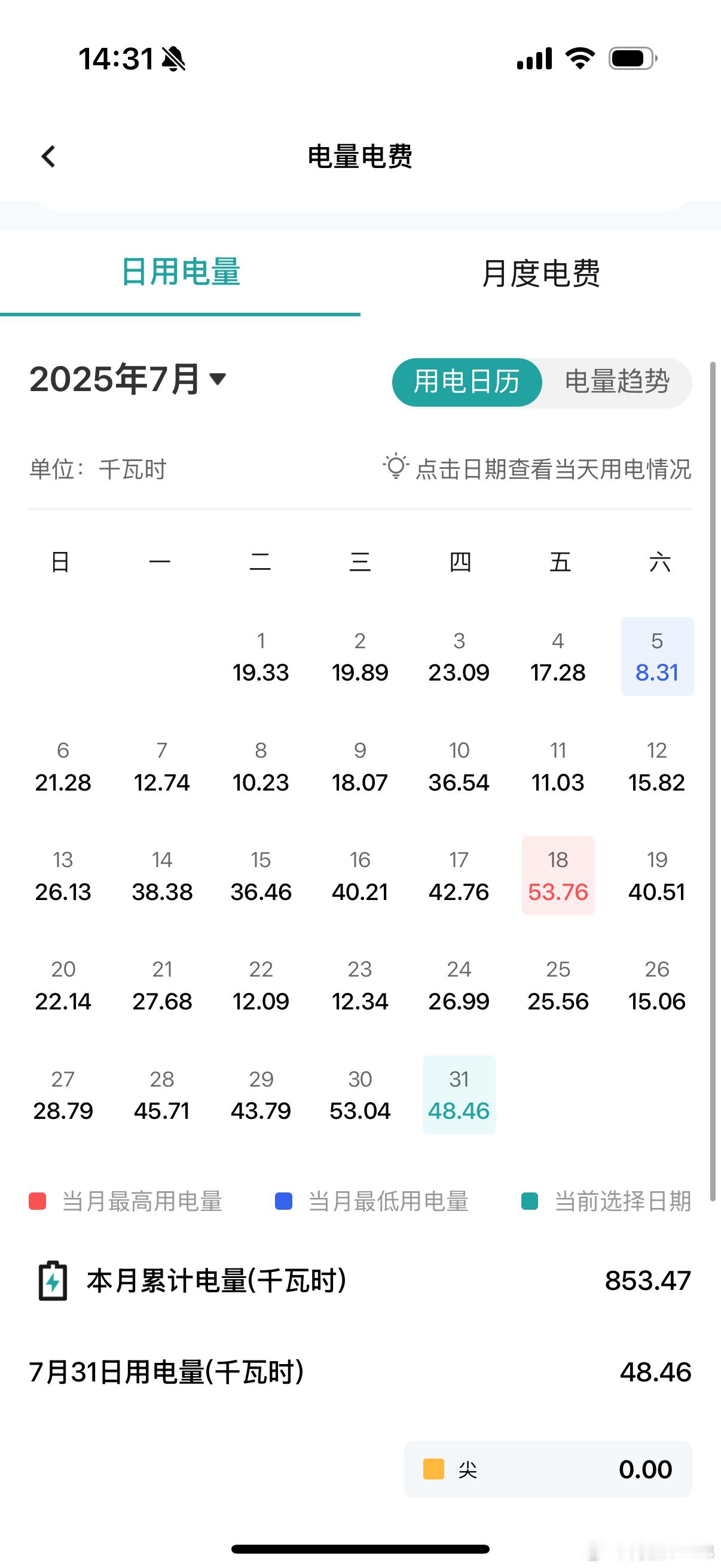Tap the 尖 0.00 usage card
The height and width of the screenshot is (1568, 721).
(548, 1469)
